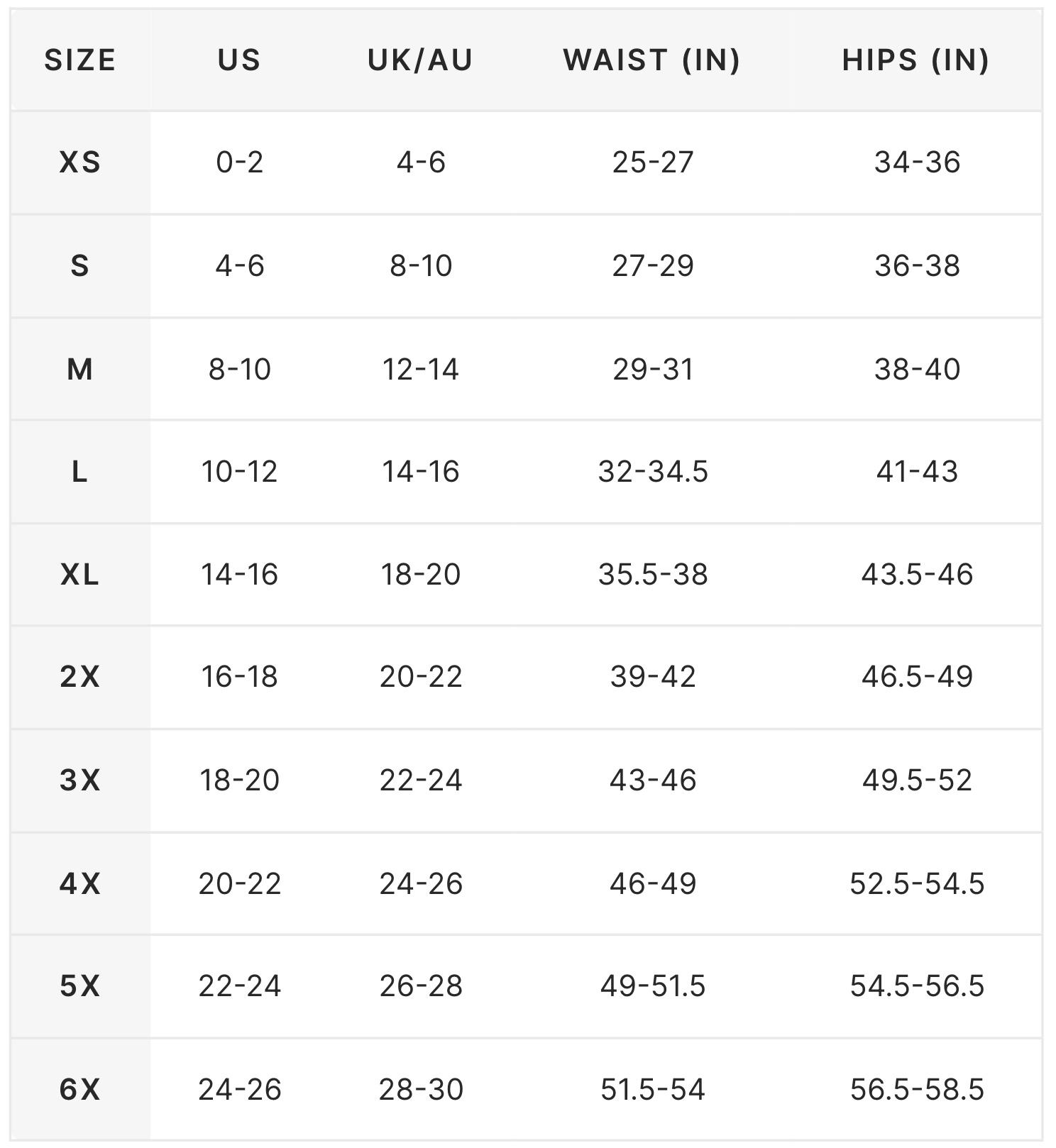The height and width of the screenshot is (1148, 1056).
Task: Select the US column header
Action: point(240,60)
